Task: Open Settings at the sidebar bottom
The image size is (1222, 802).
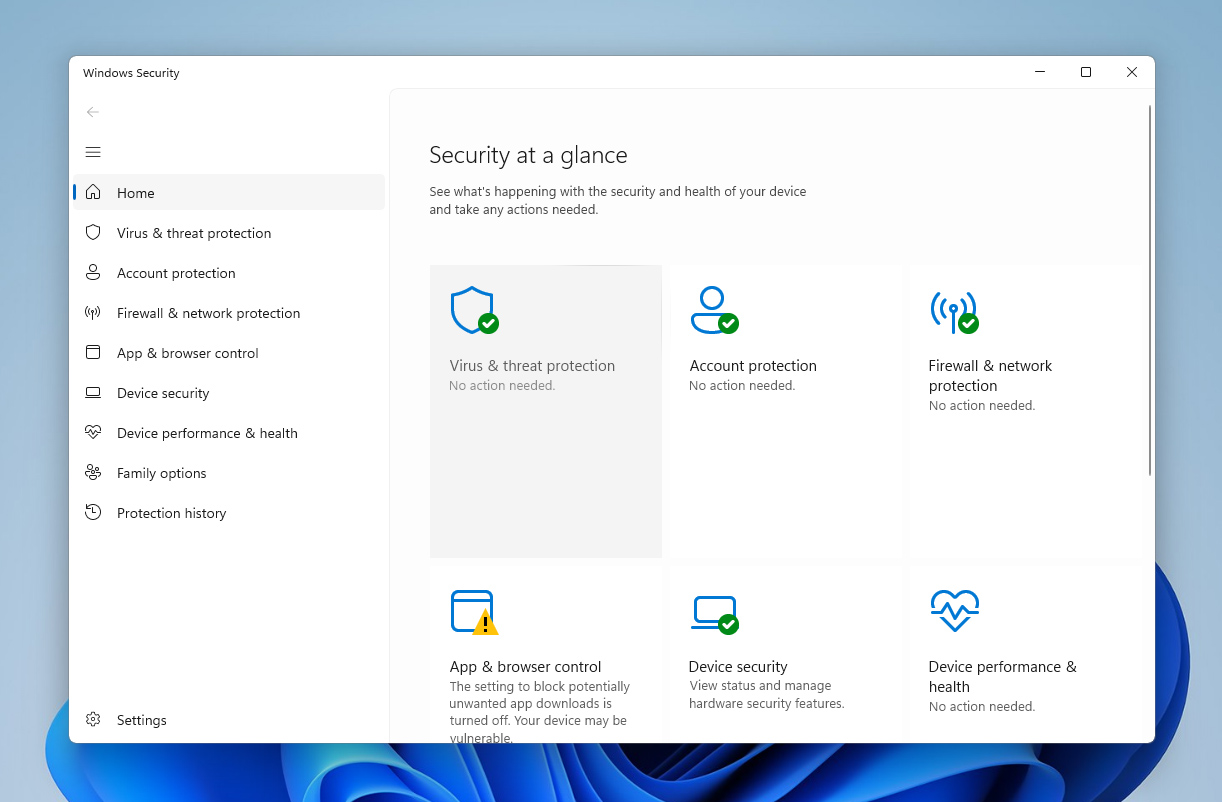Action: click(229, 719)
